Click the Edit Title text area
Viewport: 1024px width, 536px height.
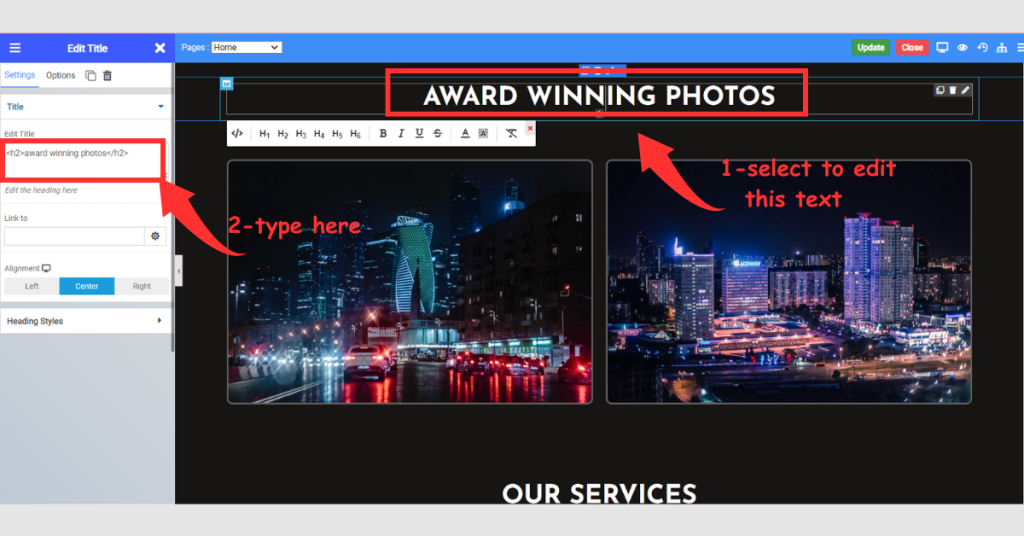84,160
